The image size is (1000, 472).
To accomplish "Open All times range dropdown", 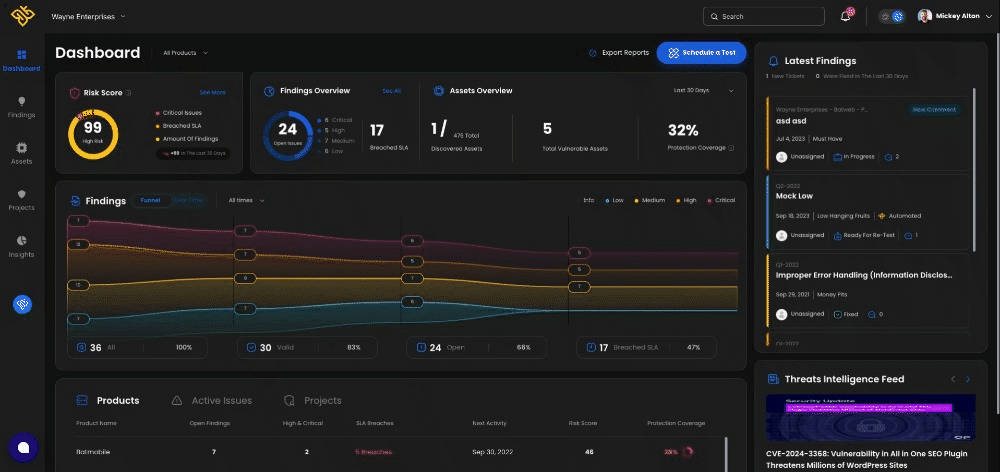I will 246,200.
